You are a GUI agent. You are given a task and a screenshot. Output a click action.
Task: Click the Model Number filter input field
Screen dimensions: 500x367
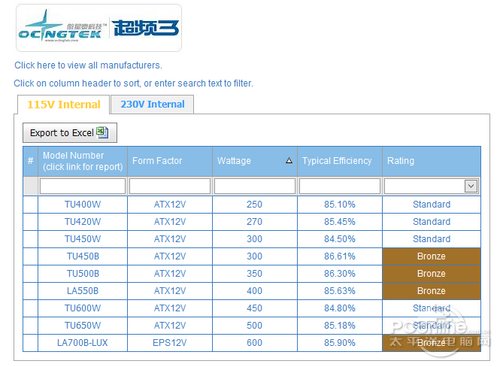83,186
